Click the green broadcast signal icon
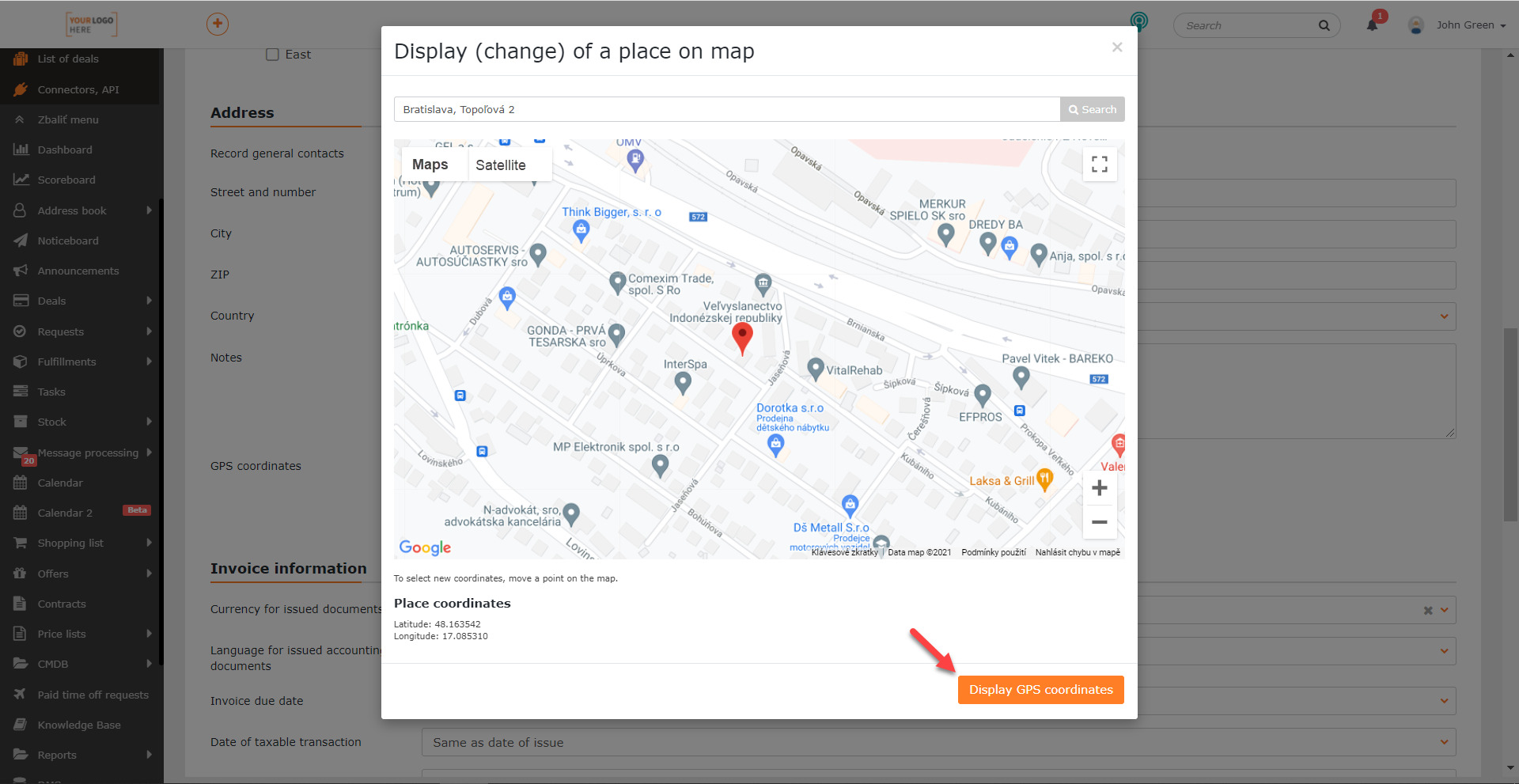The image size is (1519, 784). pos(1139,21)
